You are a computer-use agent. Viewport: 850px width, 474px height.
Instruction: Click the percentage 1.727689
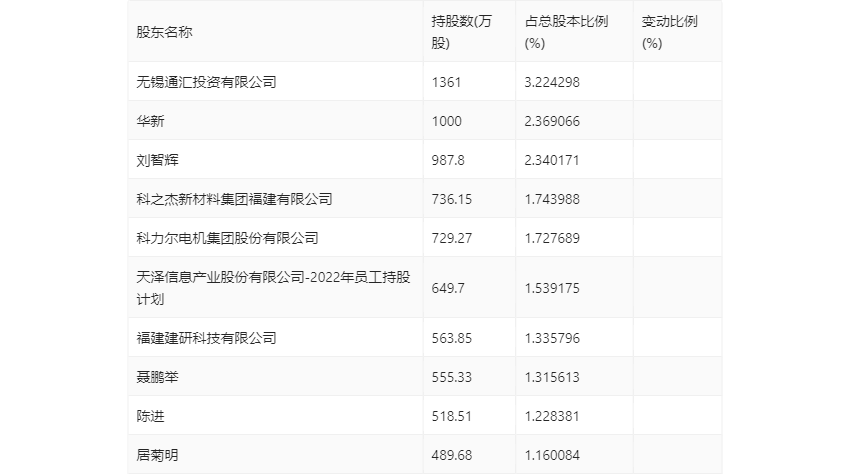pos(552,238)
